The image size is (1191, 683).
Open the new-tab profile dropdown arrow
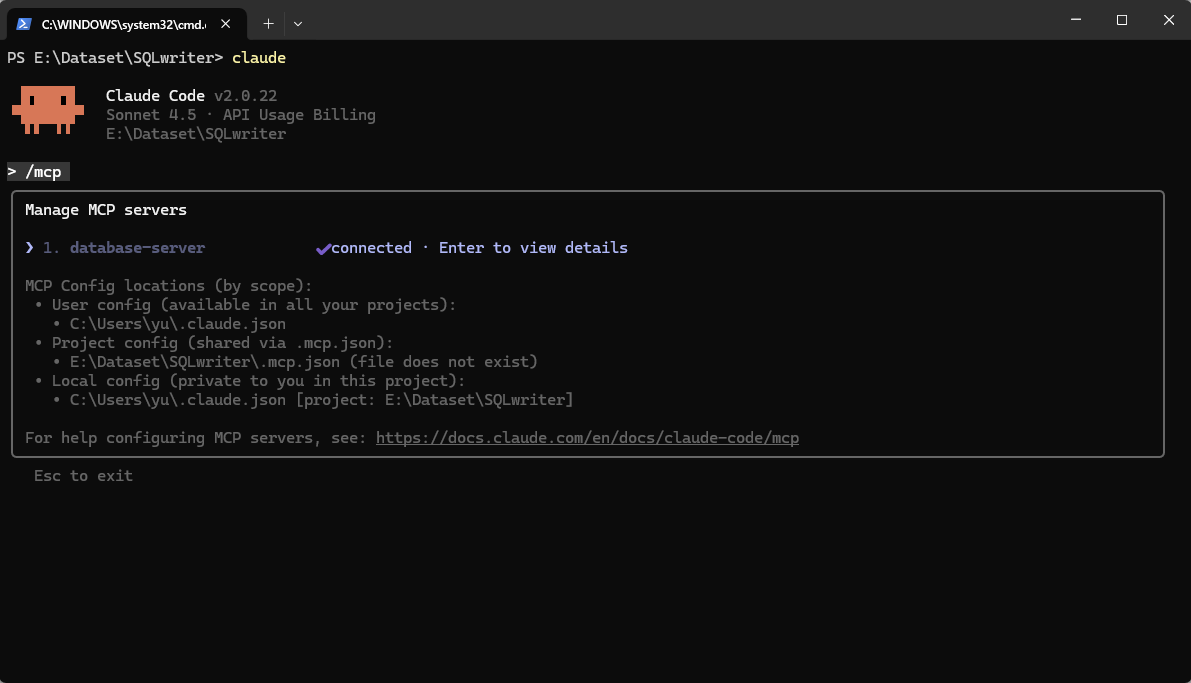tap(298, 24)
